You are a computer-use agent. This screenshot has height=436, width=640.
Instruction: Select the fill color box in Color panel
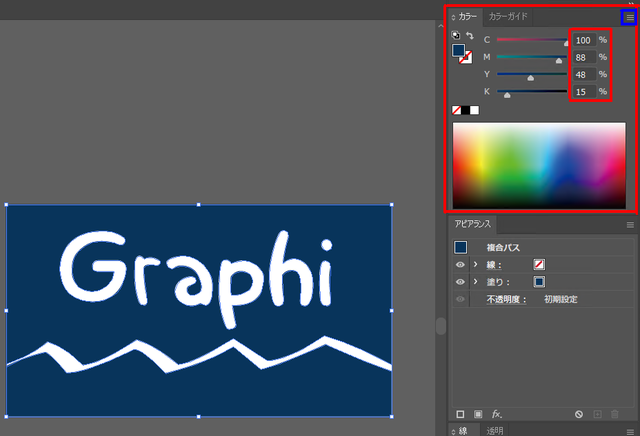coord(458,50)
